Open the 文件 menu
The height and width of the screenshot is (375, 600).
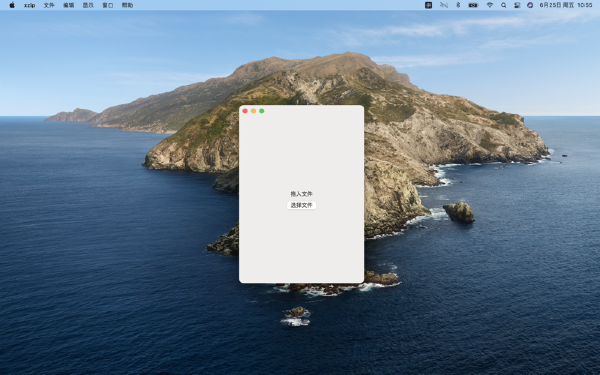coord(49,5)
